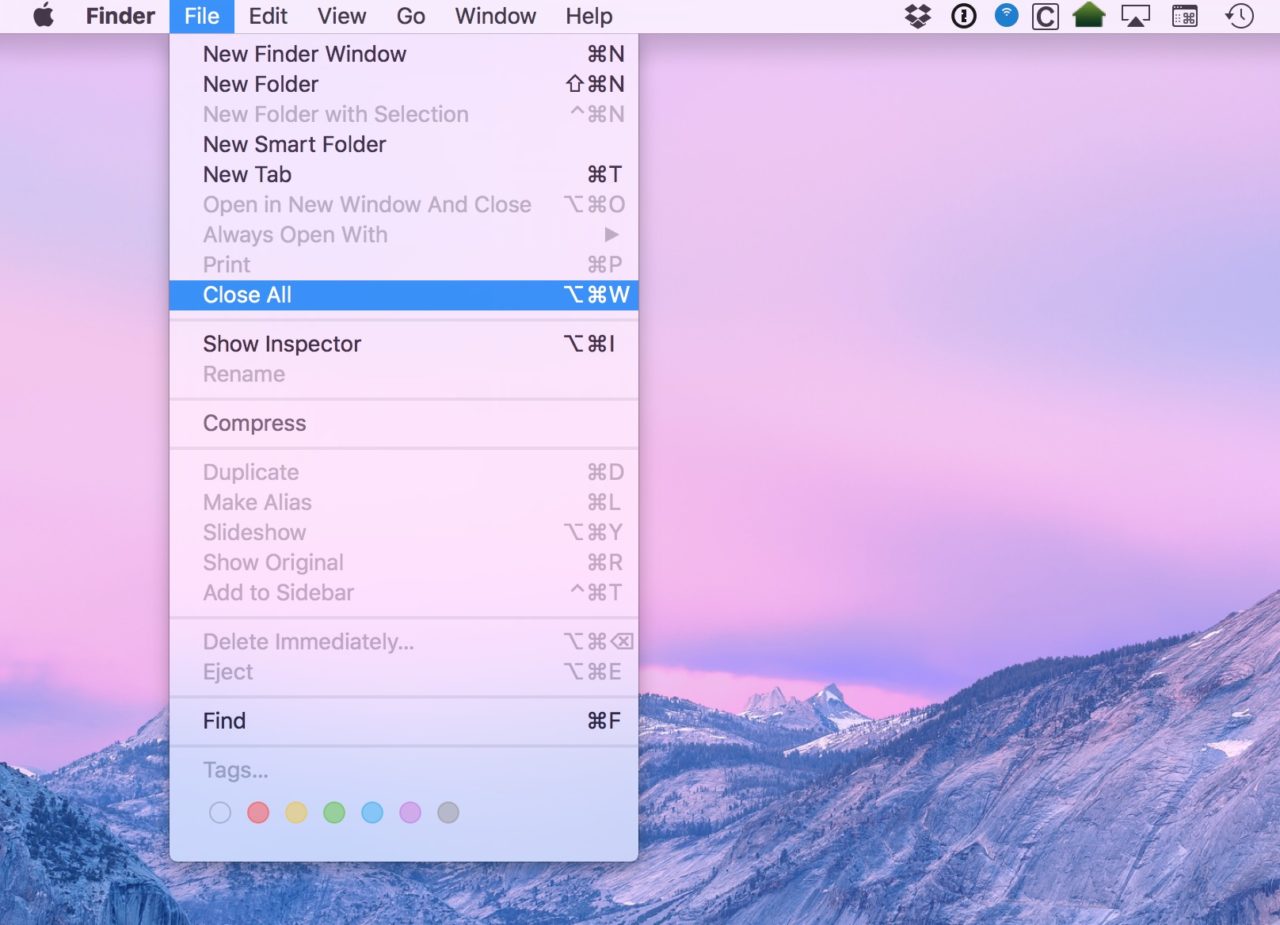Click the green house menu bar icon
The image size is (1280, 925).
[x=1089, y=16]
